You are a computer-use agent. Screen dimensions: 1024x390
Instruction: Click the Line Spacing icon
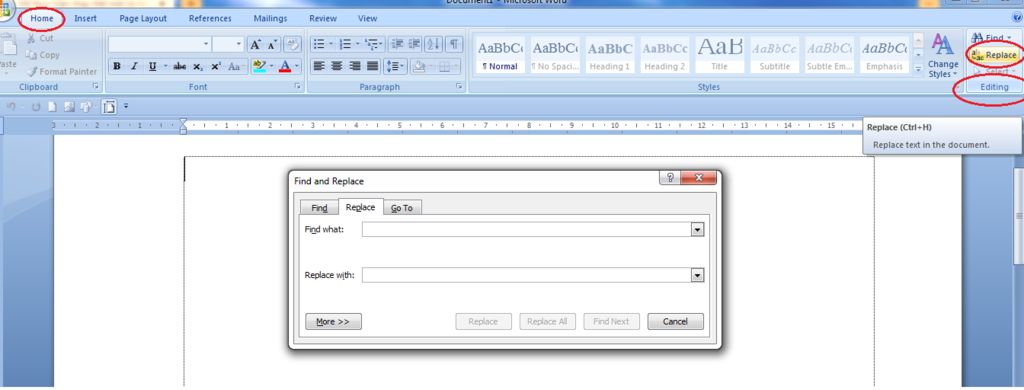point(395,66)
